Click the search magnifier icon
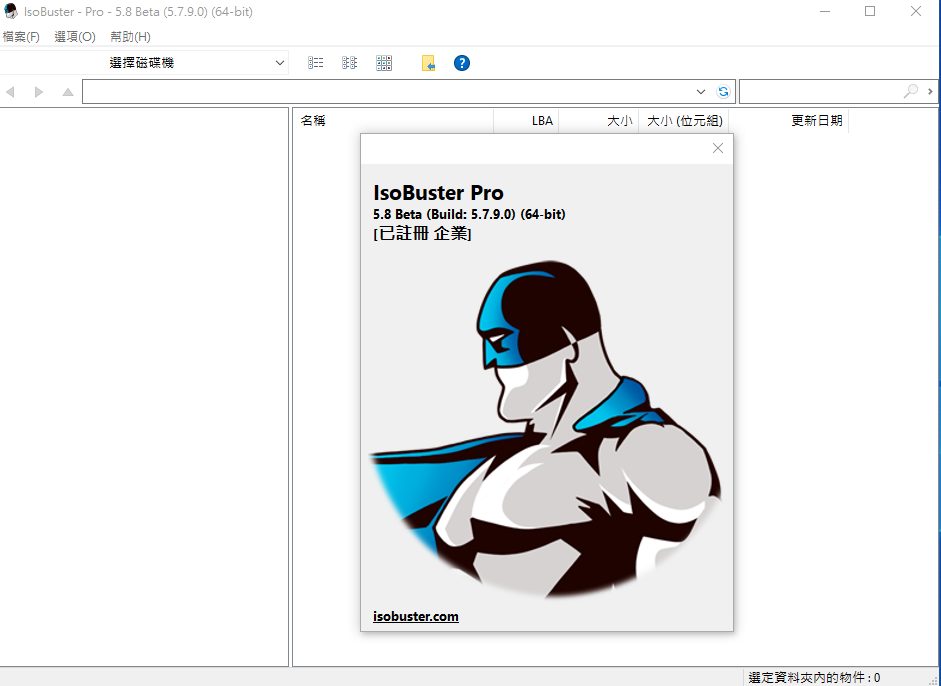Screen dimensions: 941x686 (x=910, y=92)
